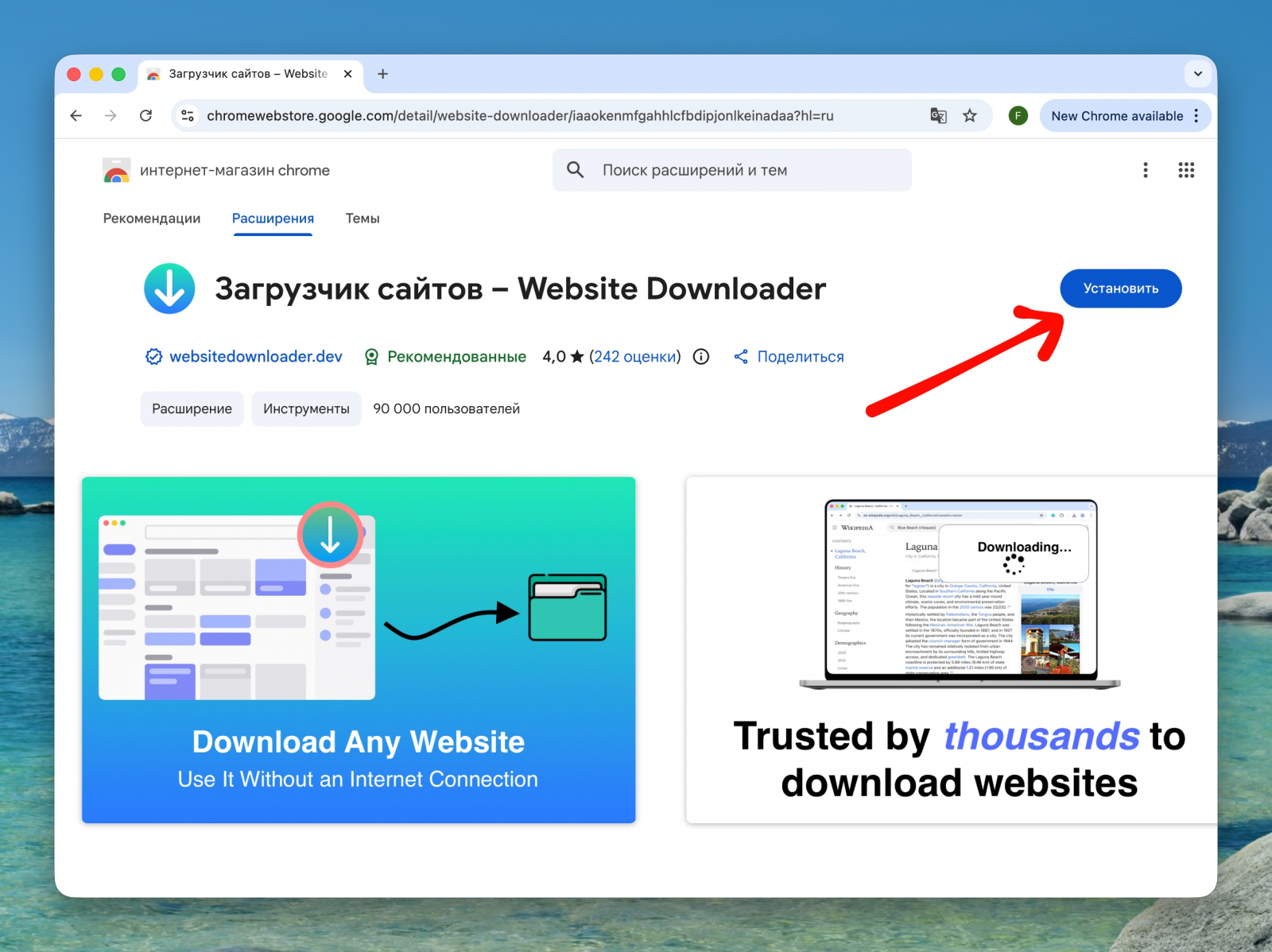Switch to the Темы tab
Screen dimensions: 1272x952
[362, 219]
